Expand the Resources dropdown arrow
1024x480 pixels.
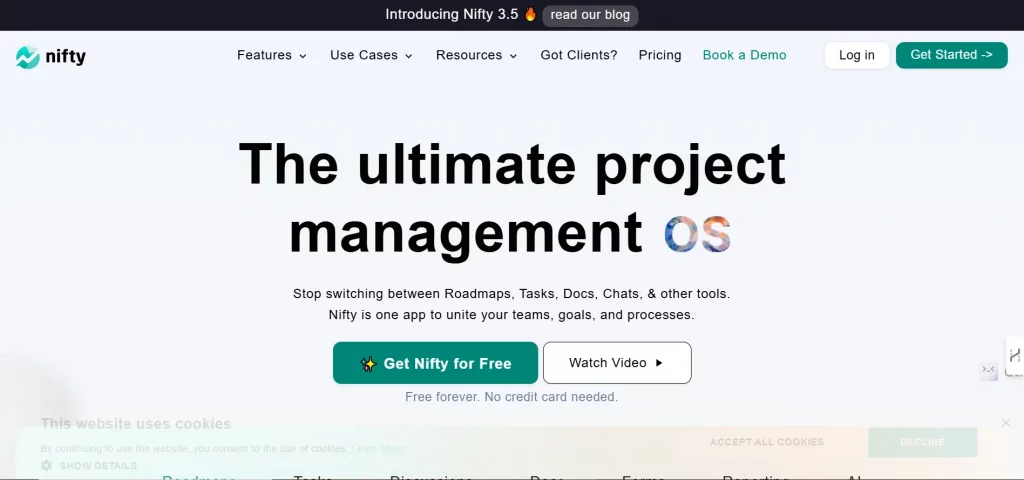(x=513, y=56)
